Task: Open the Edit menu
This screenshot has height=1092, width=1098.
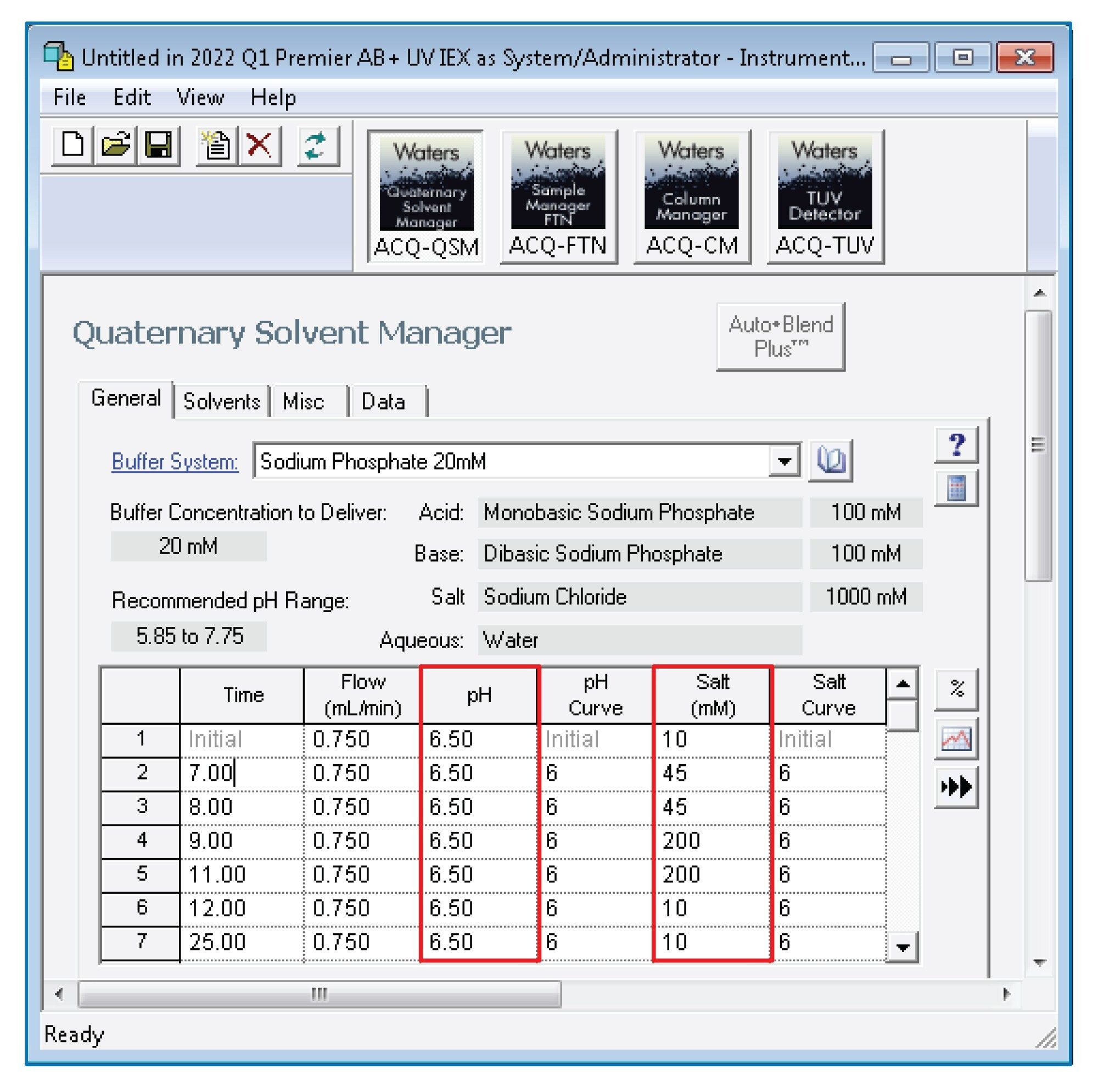Action: coord(132,97)
